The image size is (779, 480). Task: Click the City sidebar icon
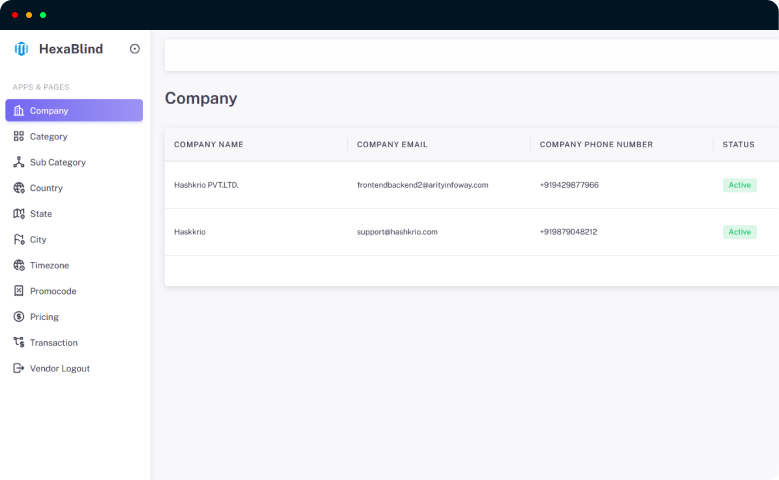(x=19, y=240)
